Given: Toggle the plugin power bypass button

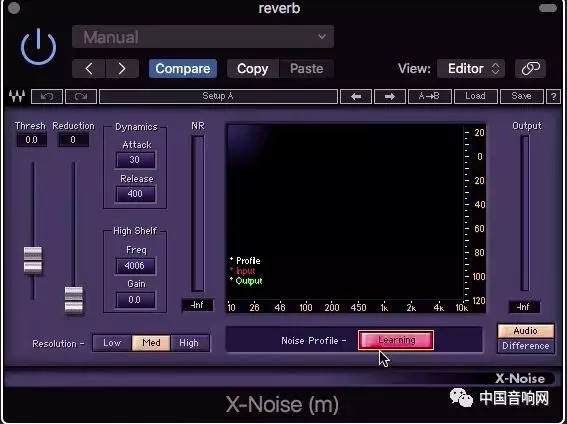Looking at the screenshot, I should pos(38,47).
